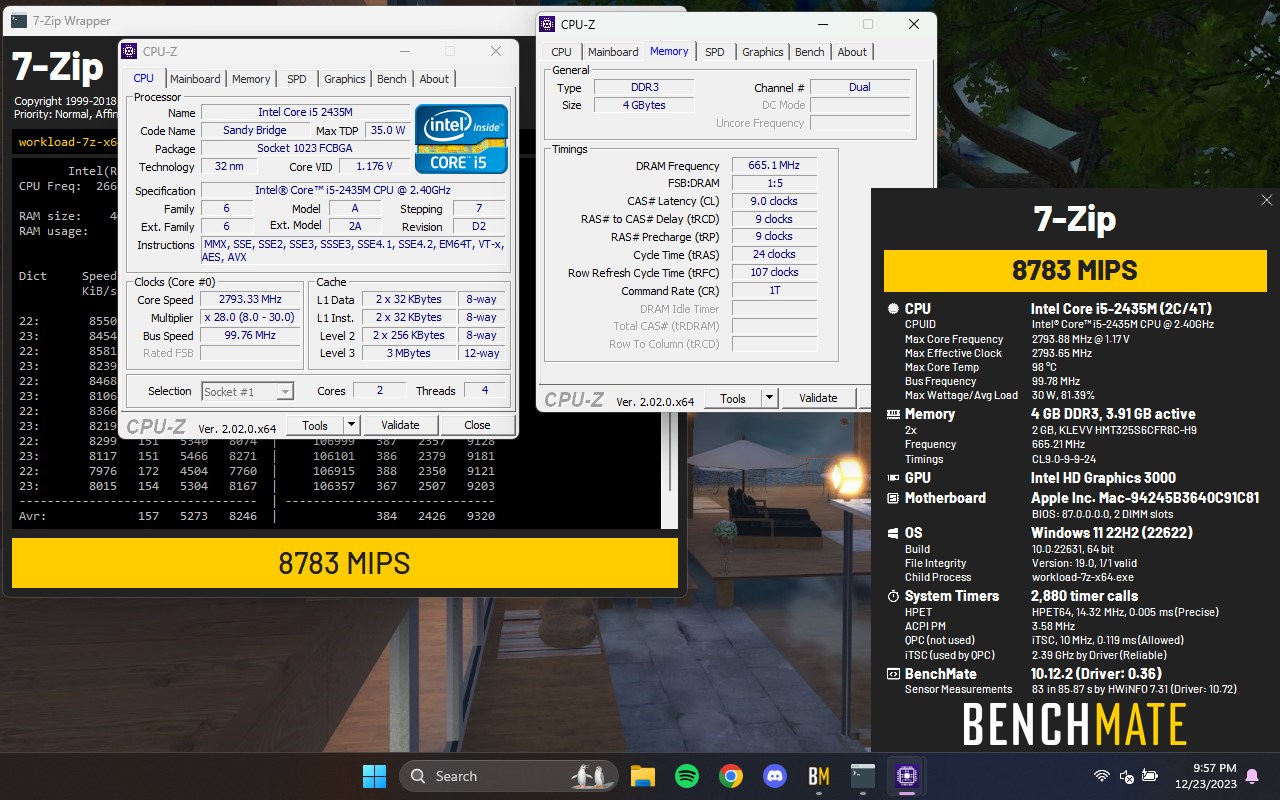Open the Start menu Windows icon
This screenshot has height=800, width=1280.
[x=374, y=776]
